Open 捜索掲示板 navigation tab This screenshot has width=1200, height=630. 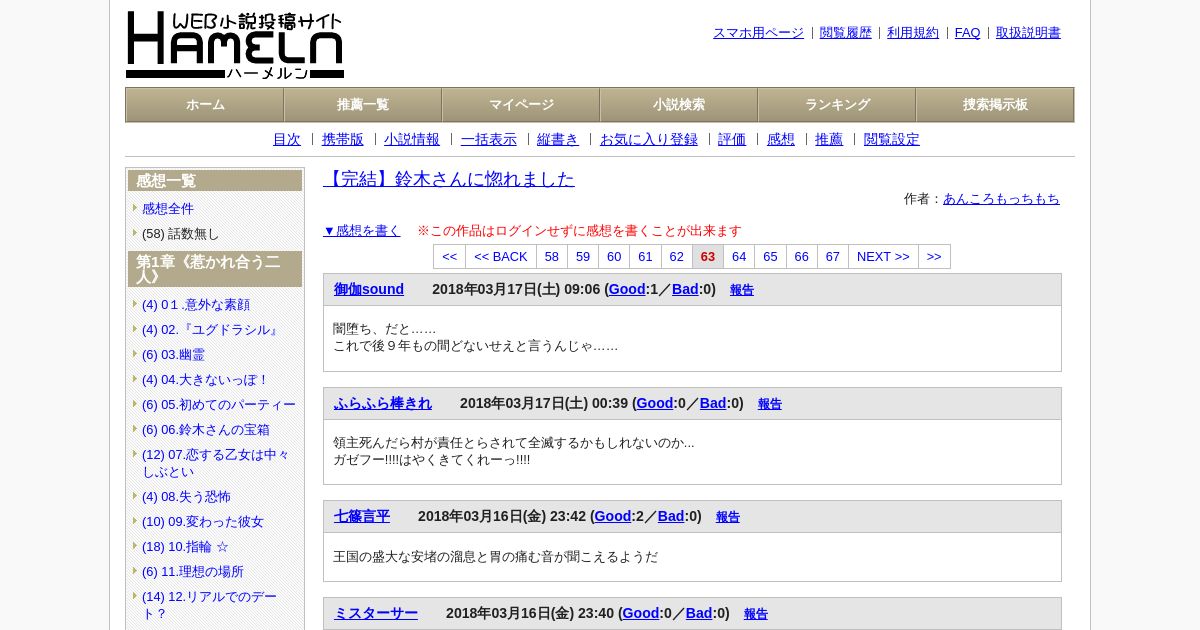pos(995,105)
